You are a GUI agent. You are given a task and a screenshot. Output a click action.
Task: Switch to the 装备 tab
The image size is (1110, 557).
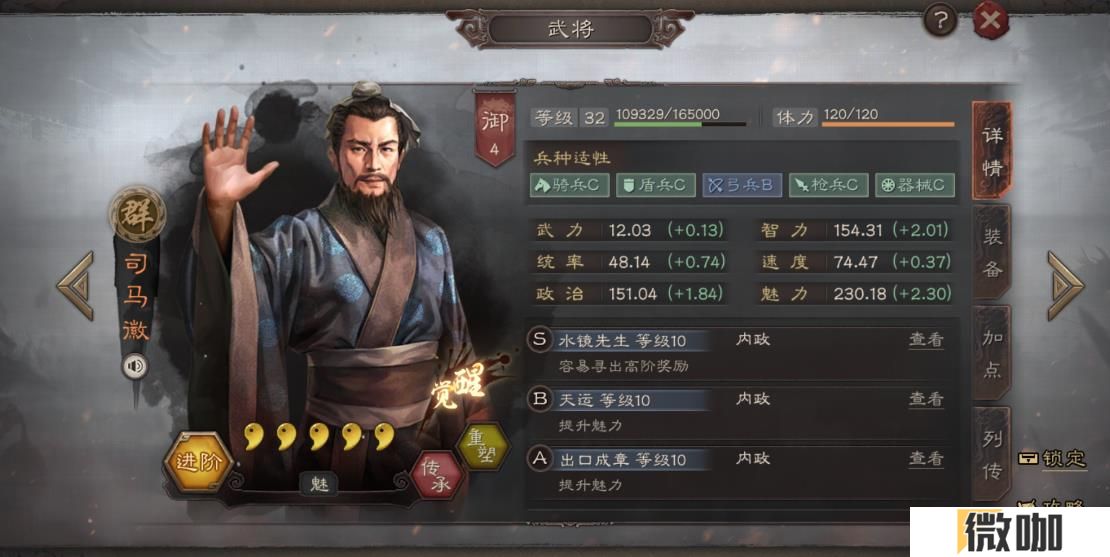pos(992,253)
